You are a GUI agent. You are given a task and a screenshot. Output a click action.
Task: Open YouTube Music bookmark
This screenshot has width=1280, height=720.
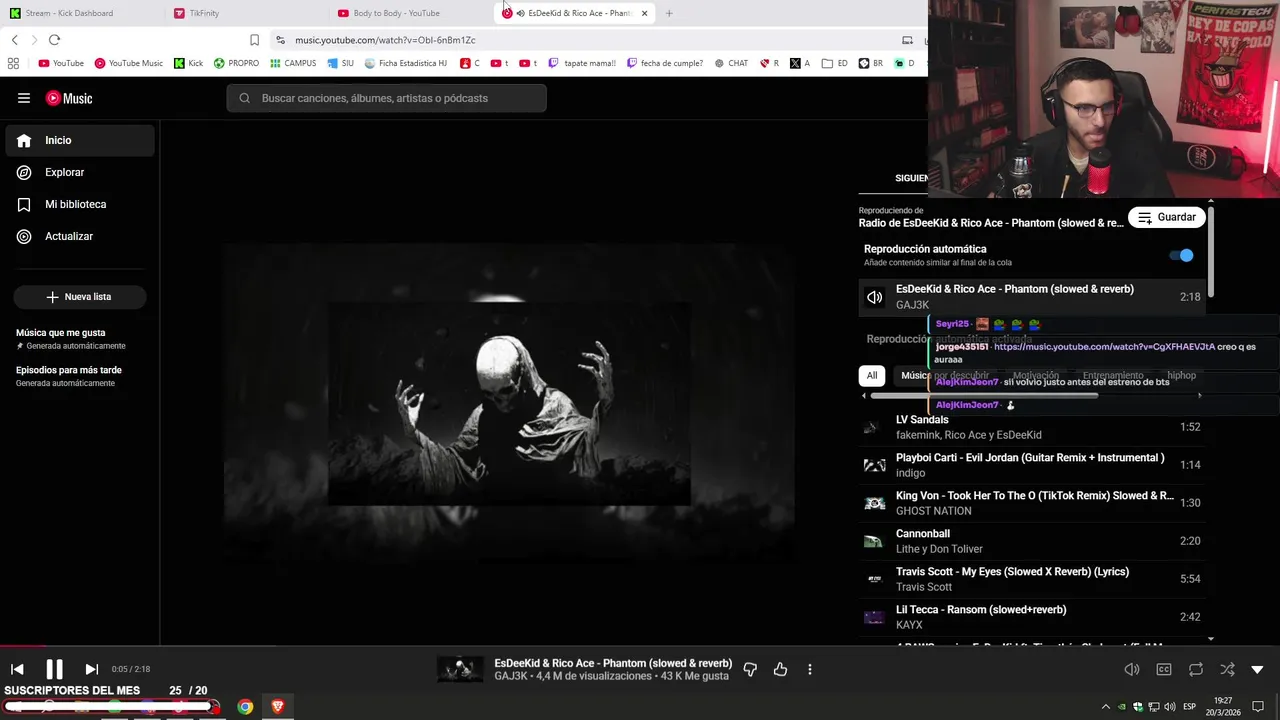[128, 63]
